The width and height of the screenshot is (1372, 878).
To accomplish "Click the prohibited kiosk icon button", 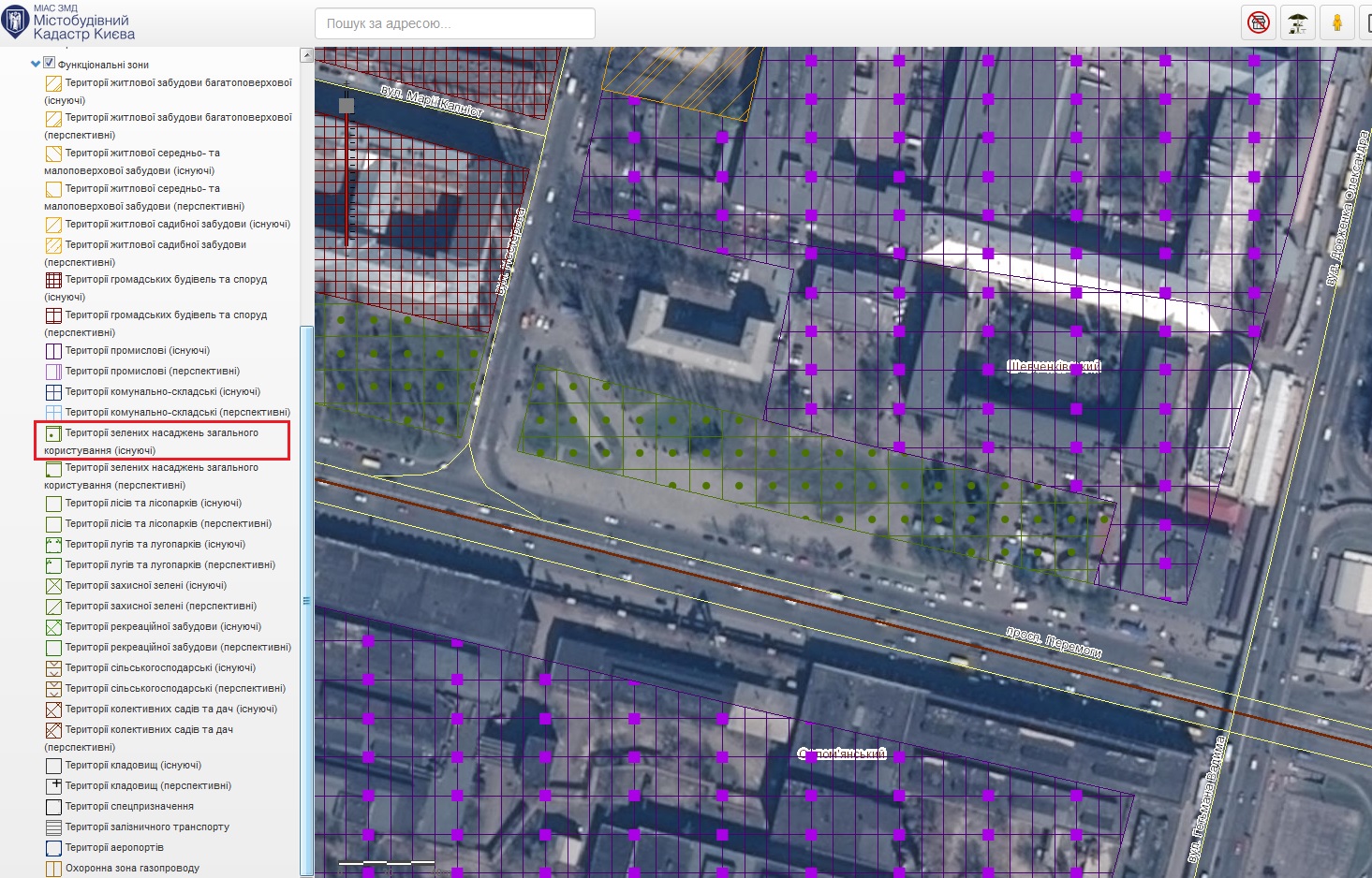I will [x=1259, y=22].
